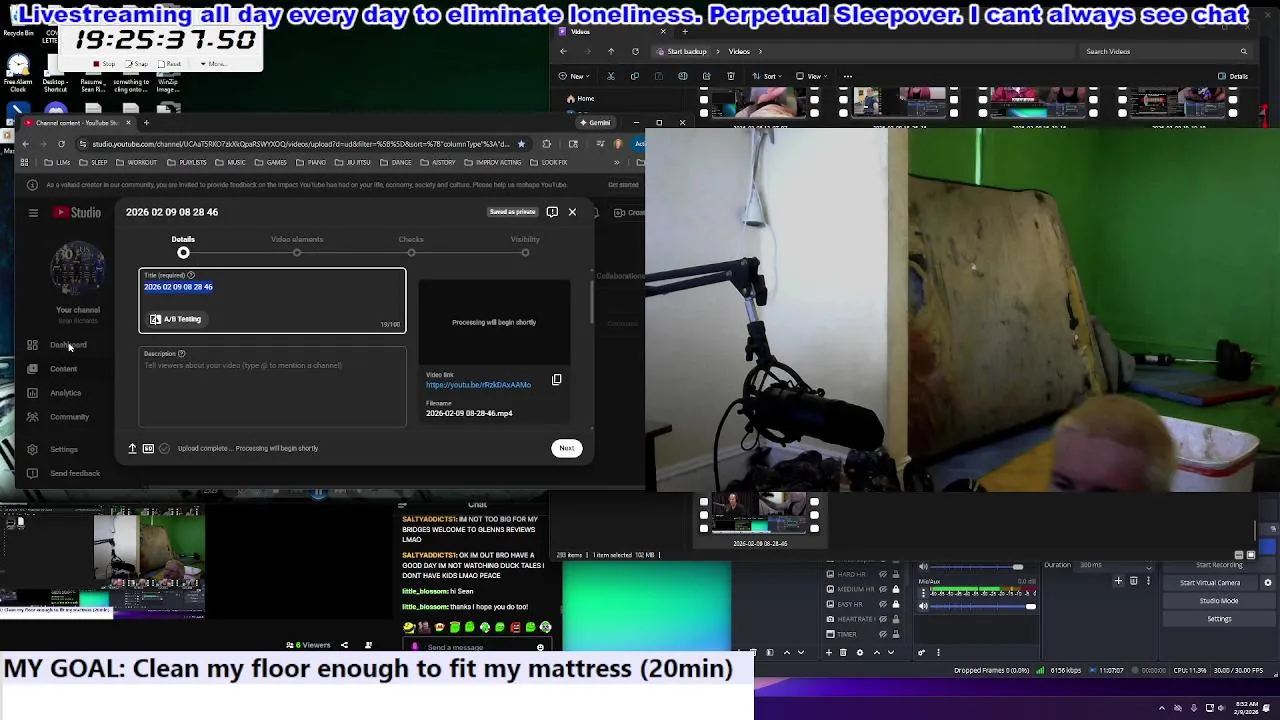Close the upload dialog with the X

572,212
